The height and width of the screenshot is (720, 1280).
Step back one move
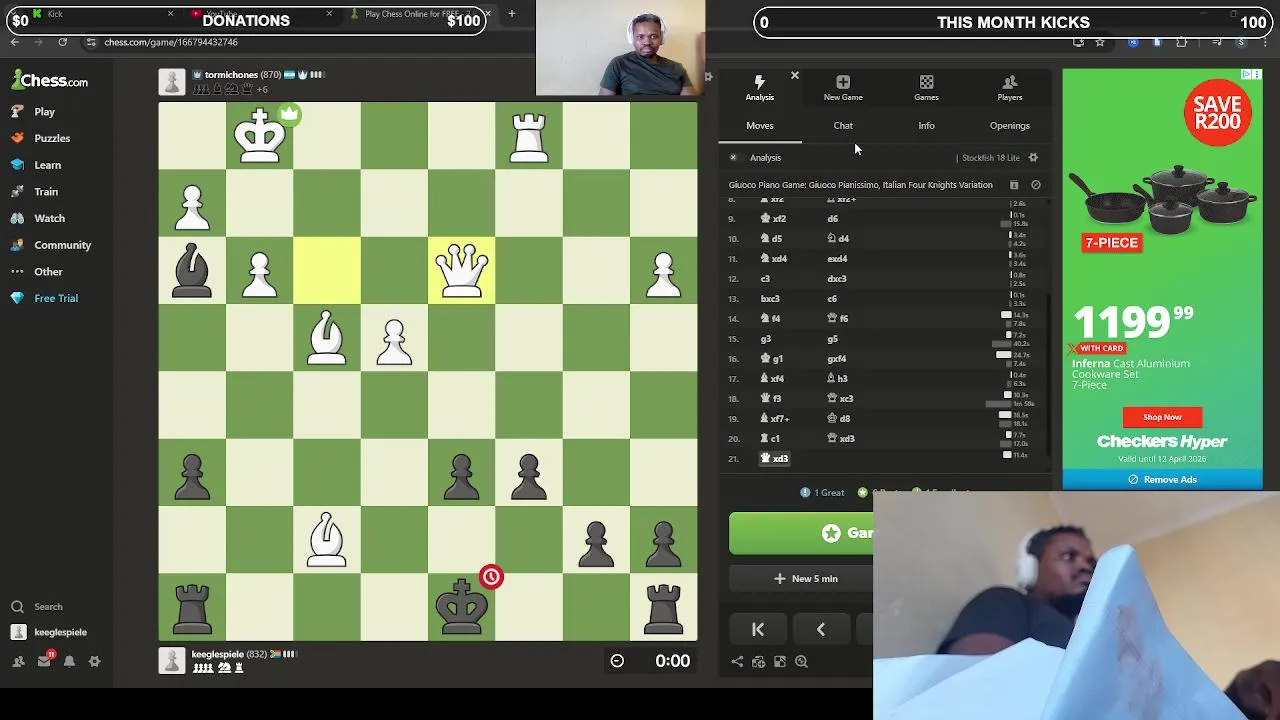pos(821,630)
